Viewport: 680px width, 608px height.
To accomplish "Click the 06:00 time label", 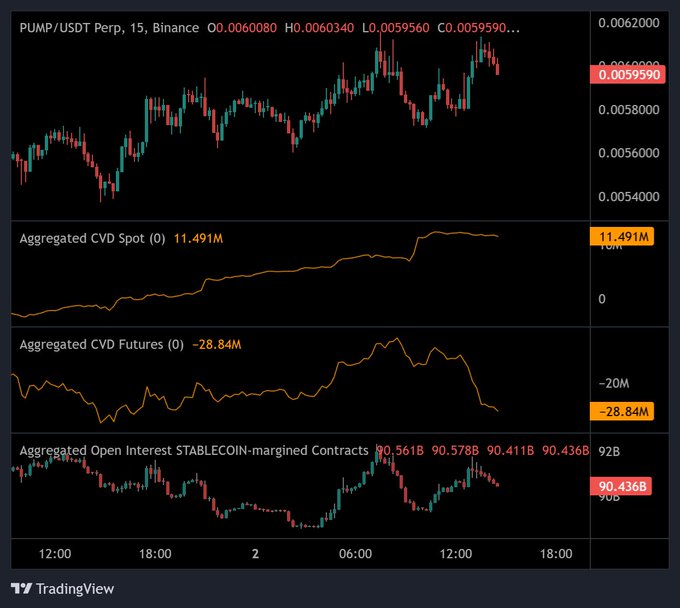I will (356, 554).
